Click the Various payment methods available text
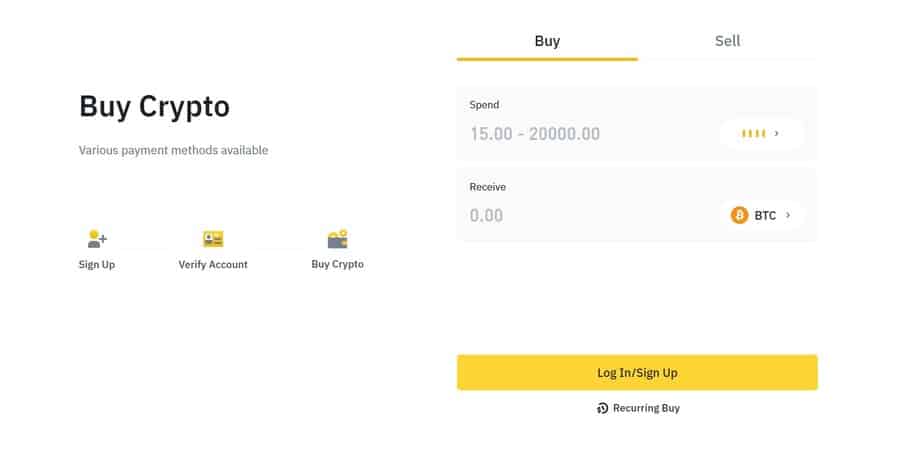This screenshot has width=900, height=462. 173,150
